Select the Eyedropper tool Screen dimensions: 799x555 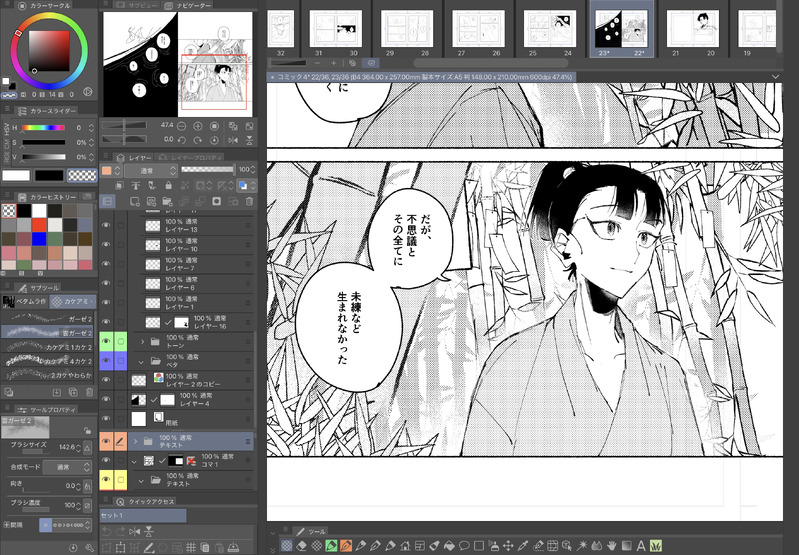point(523,546)
